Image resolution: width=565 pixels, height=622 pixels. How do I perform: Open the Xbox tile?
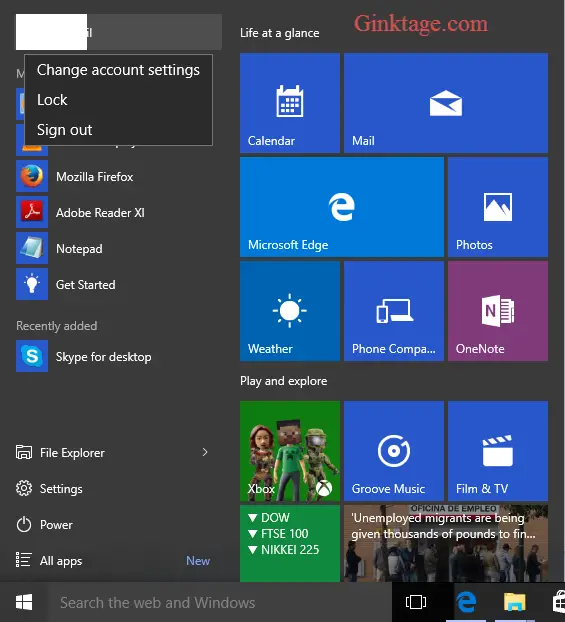coord(290,451)
